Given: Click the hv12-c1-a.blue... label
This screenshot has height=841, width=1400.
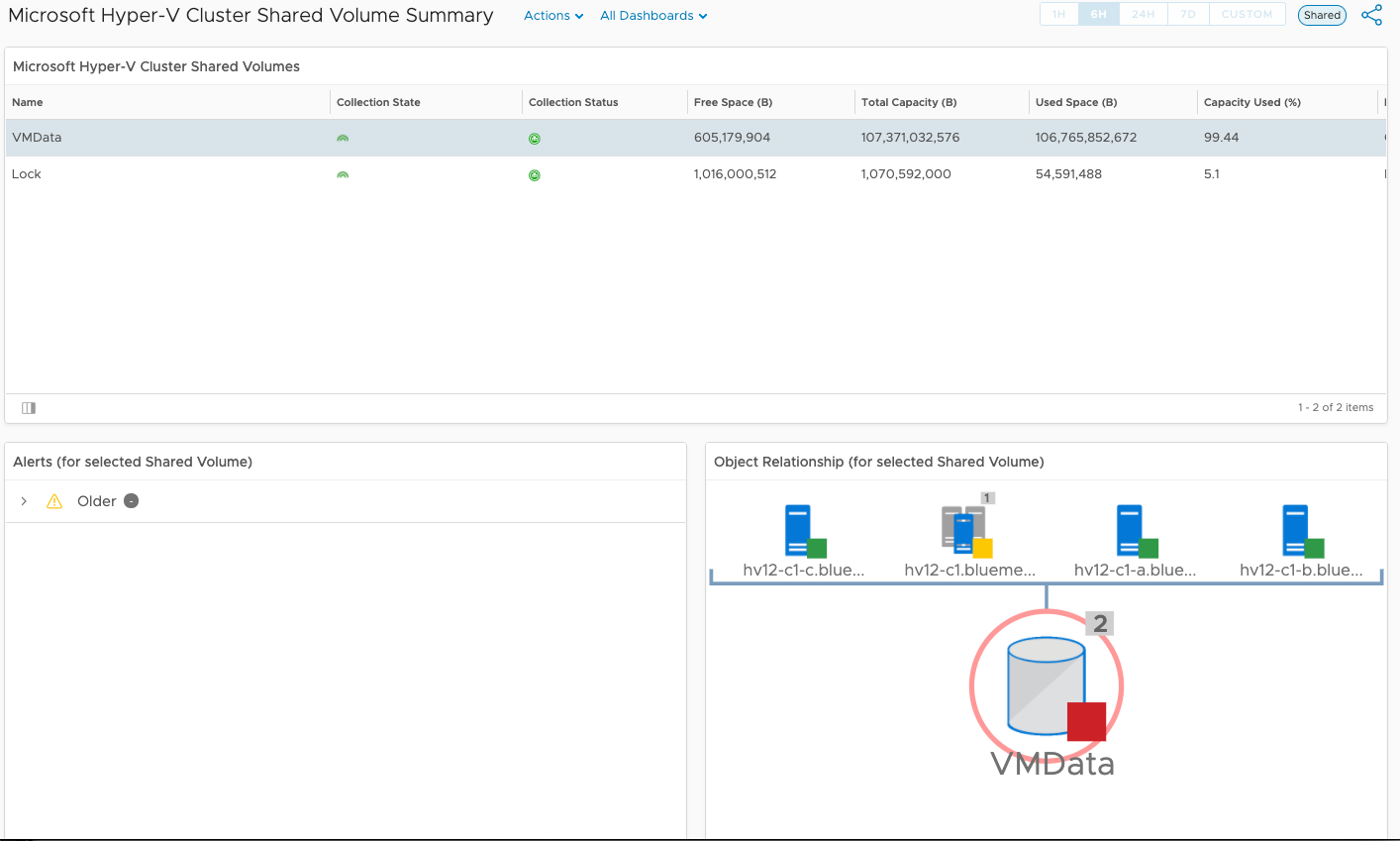Looking at the screenshot, I should (x=1136, y=571).
